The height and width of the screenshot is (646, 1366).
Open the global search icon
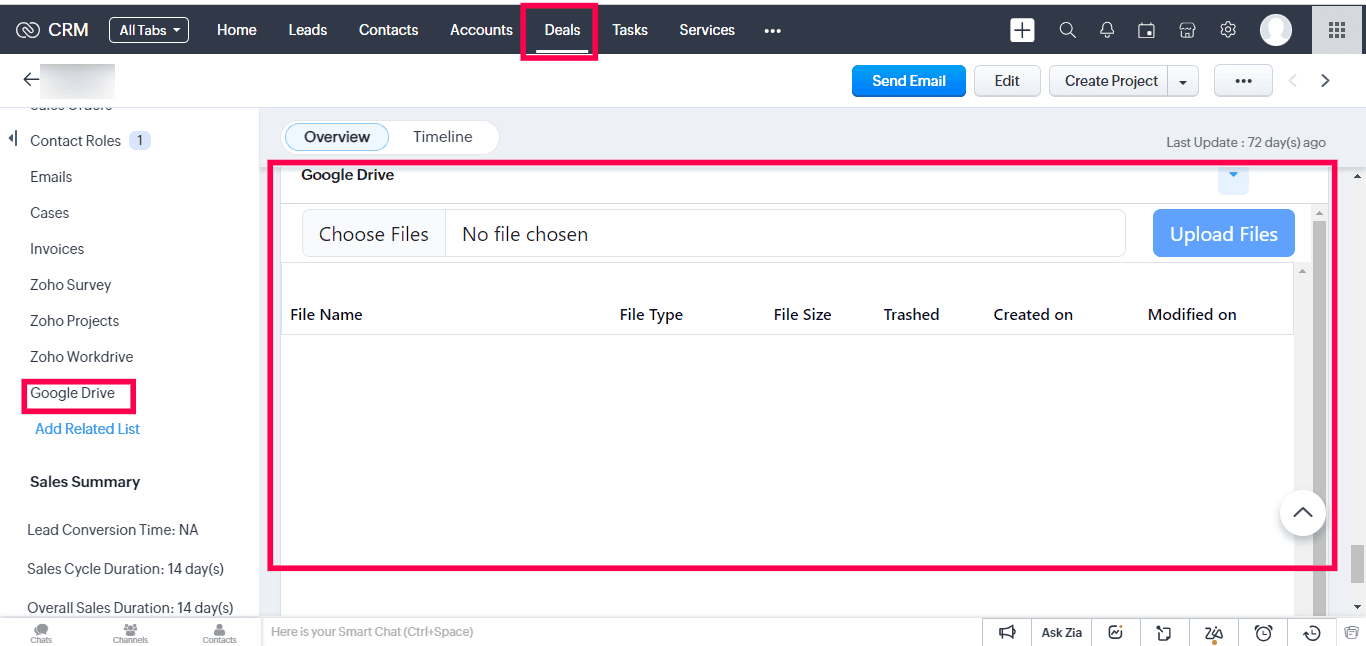pyautogui.click(x=1067, y=30)
